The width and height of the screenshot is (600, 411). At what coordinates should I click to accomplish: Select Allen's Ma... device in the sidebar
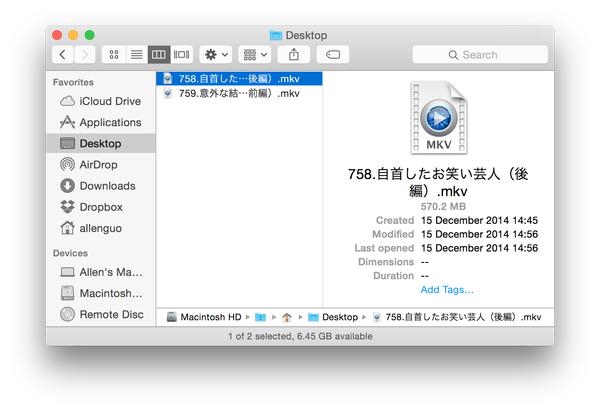click(100, 272)
